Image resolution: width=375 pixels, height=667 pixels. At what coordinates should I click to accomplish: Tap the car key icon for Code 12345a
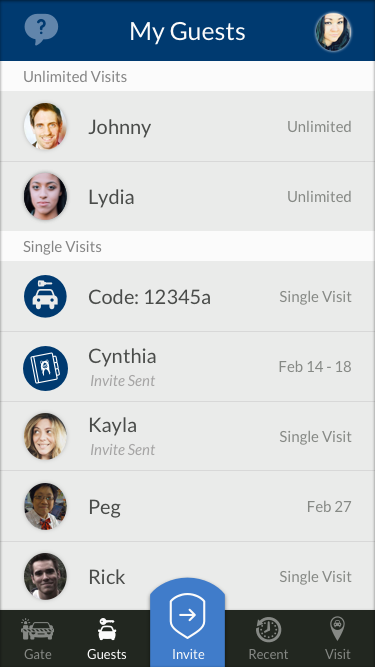tap(45, 296)
